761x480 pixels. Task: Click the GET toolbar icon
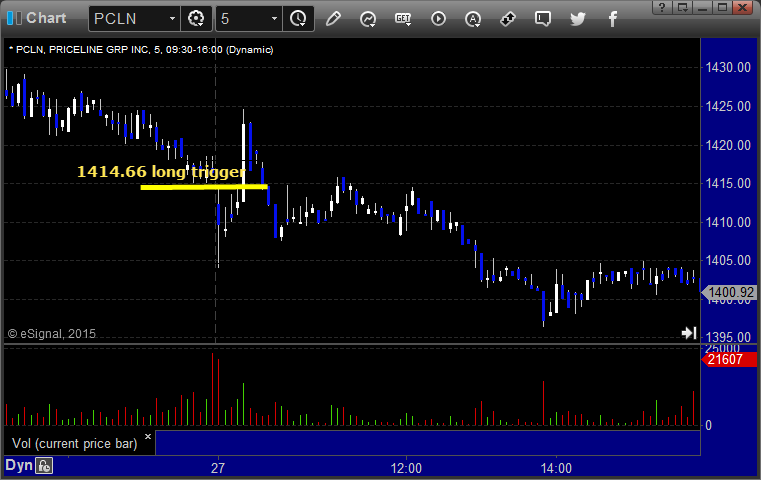(403, 19)
